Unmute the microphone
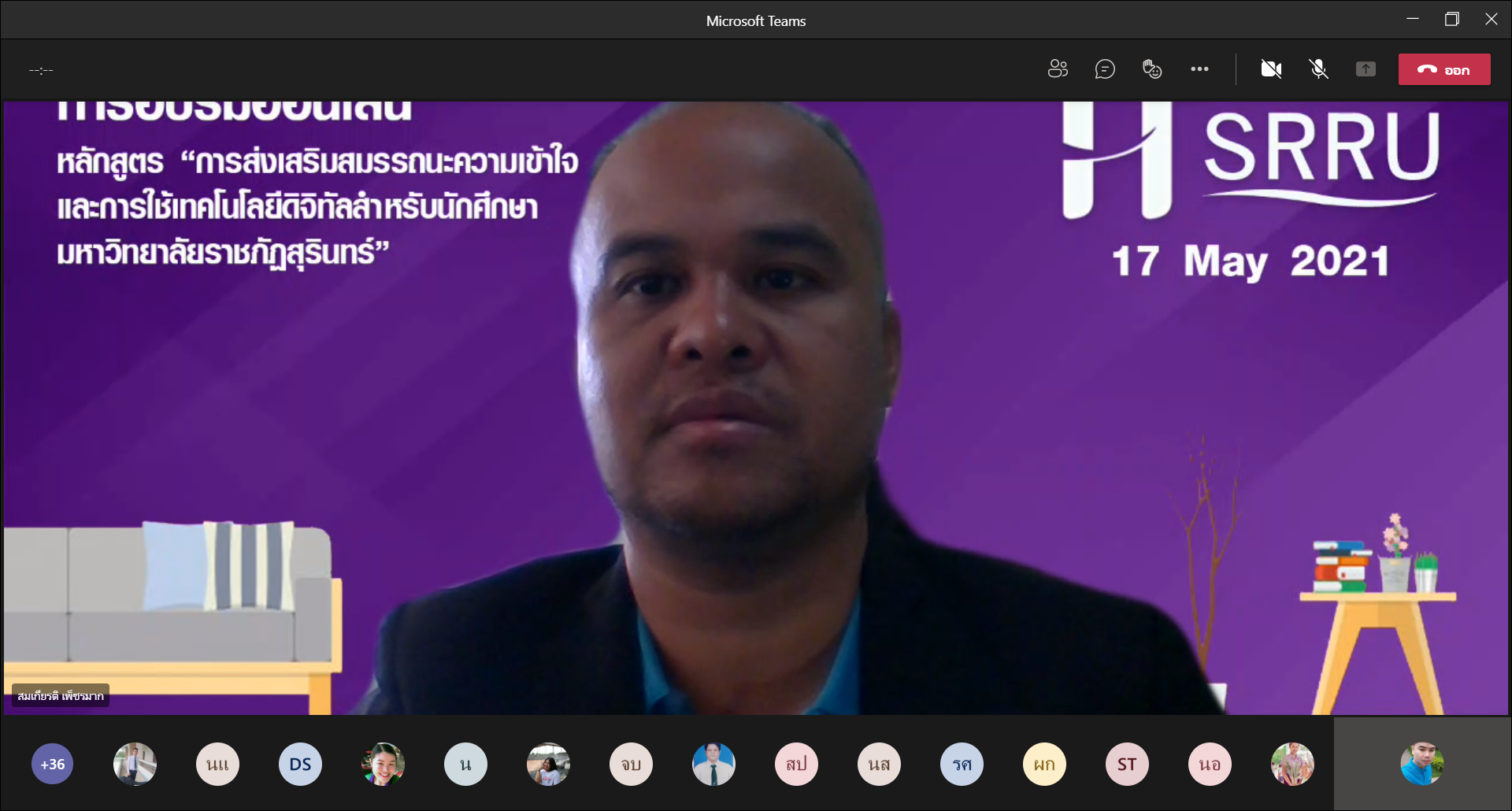 [x=1318, y=69]
